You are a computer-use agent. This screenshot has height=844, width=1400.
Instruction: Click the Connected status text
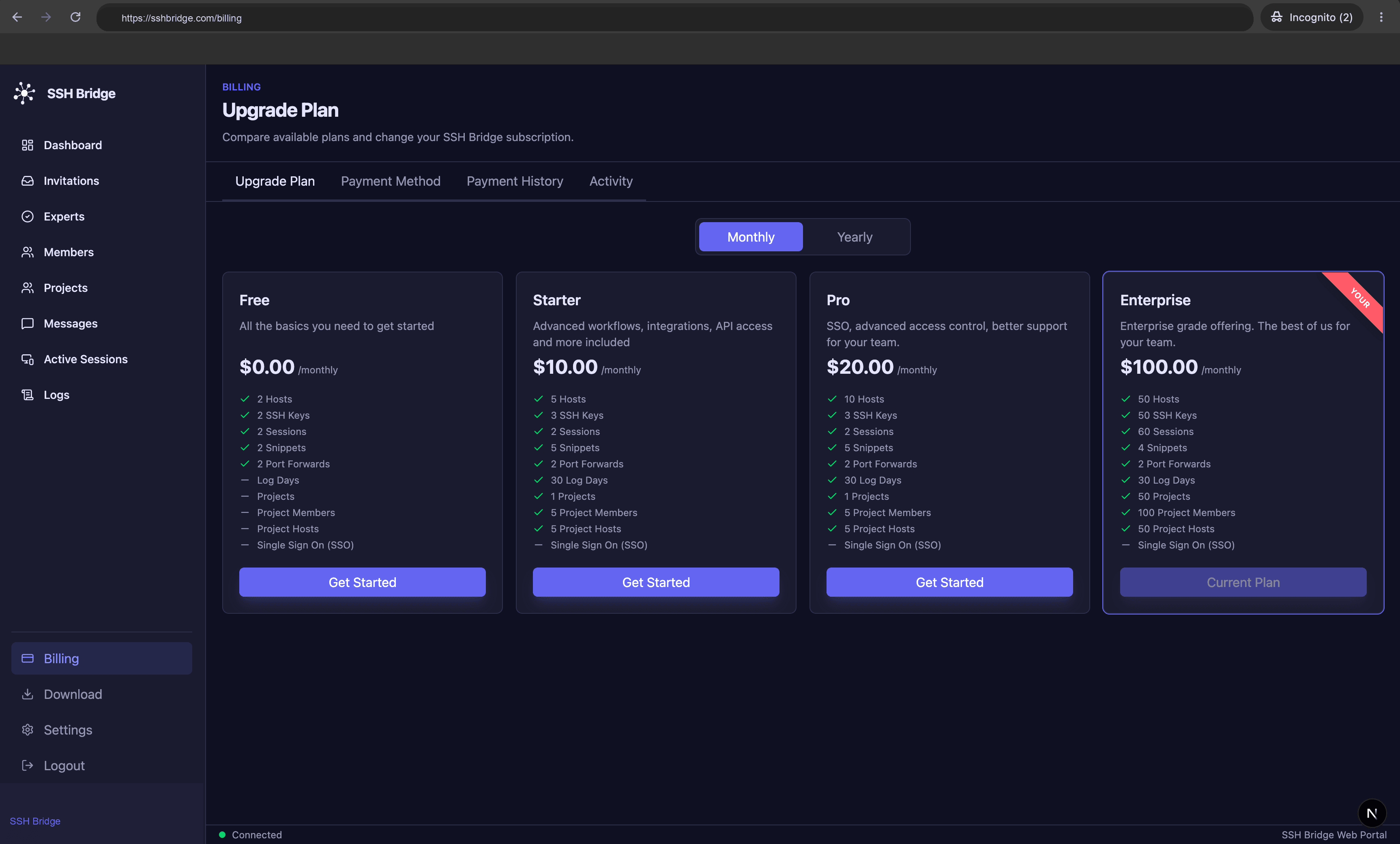[257, 834]
